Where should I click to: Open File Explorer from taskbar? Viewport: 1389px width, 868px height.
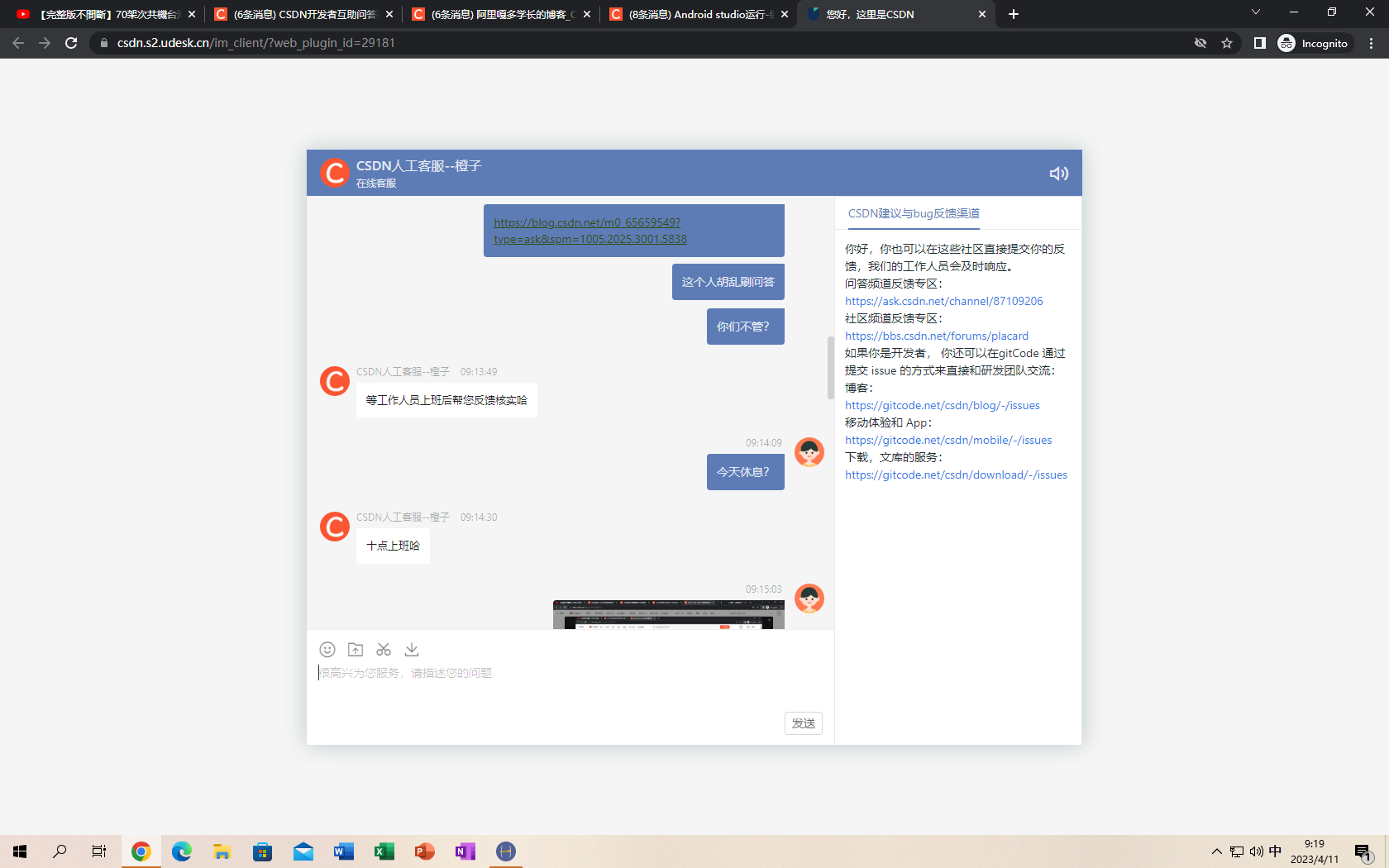pyautogui.click(x=222, y=851)
